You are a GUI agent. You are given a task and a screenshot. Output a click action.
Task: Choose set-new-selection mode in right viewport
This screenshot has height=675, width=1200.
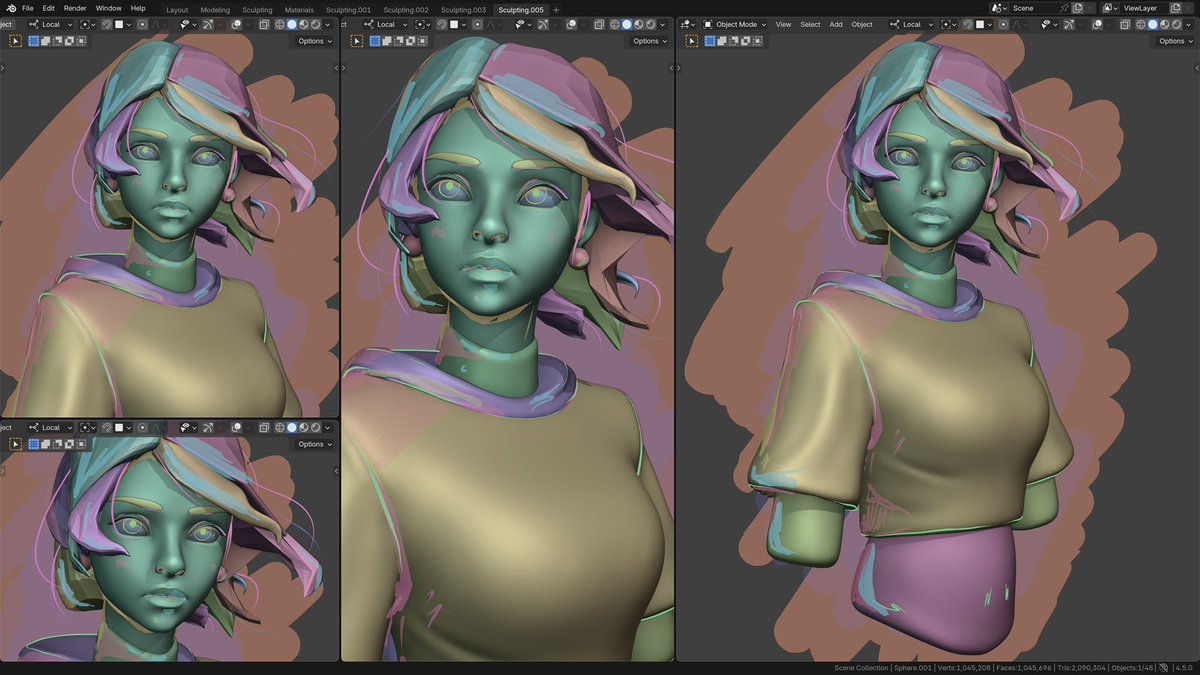[x=709, y=41]
